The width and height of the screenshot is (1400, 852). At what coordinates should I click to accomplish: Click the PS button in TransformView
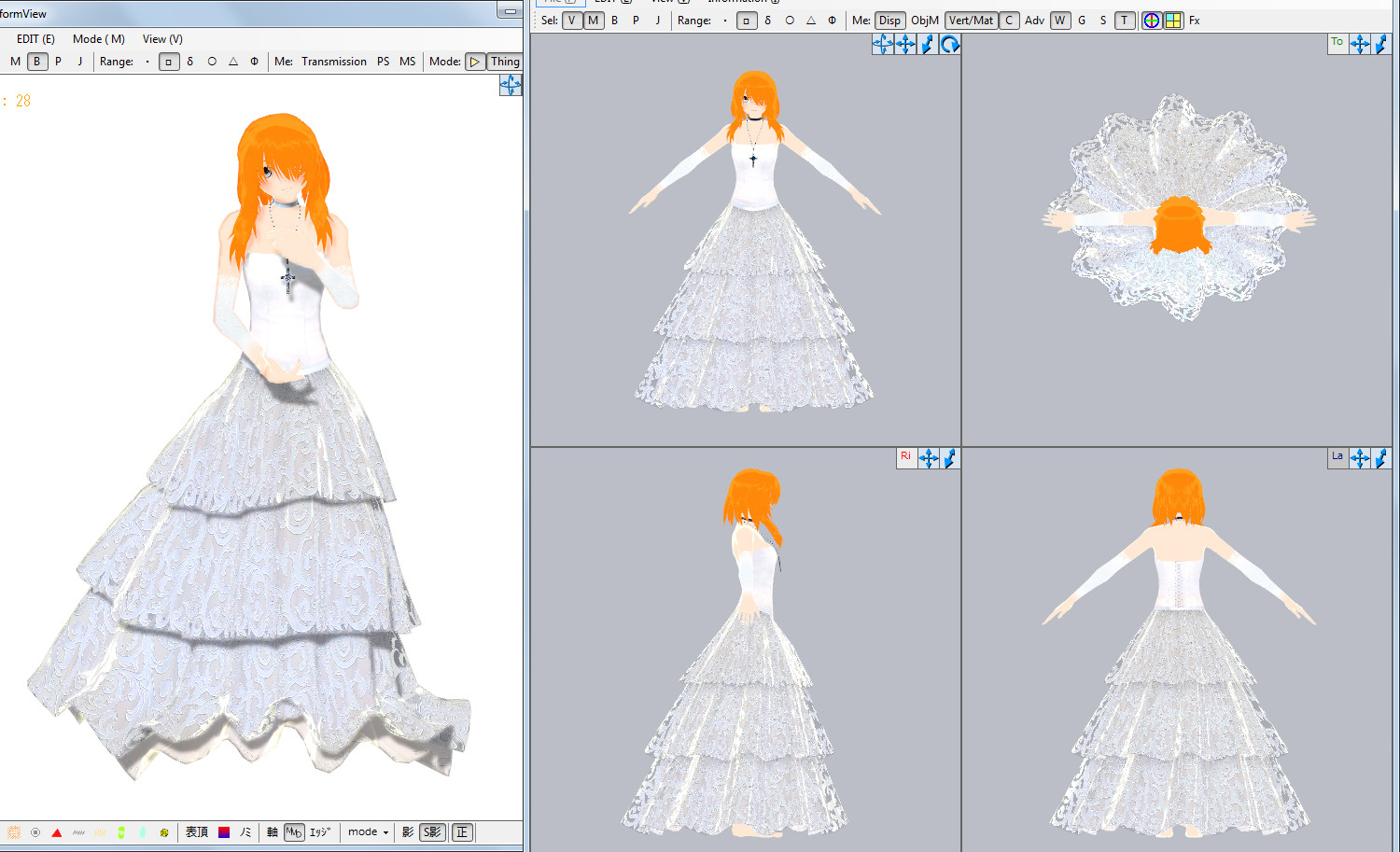tap(384, 62)
